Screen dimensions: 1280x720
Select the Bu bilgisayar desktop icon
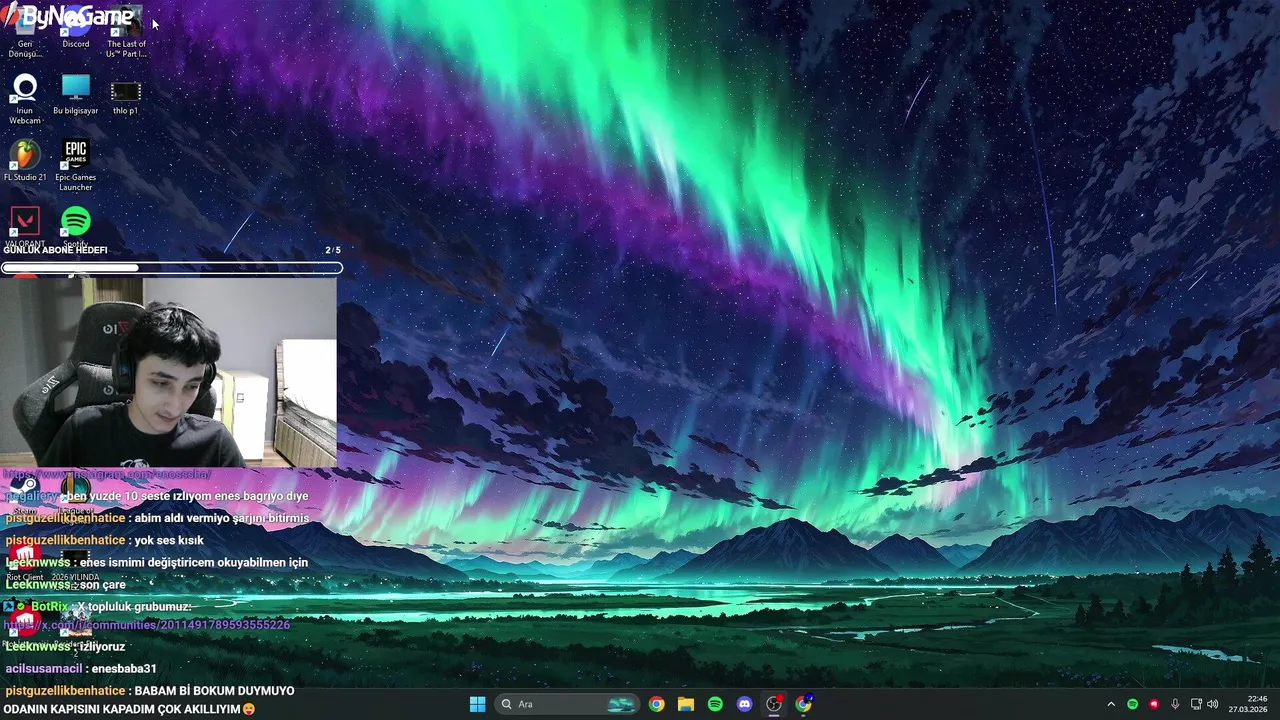[76, 94]
